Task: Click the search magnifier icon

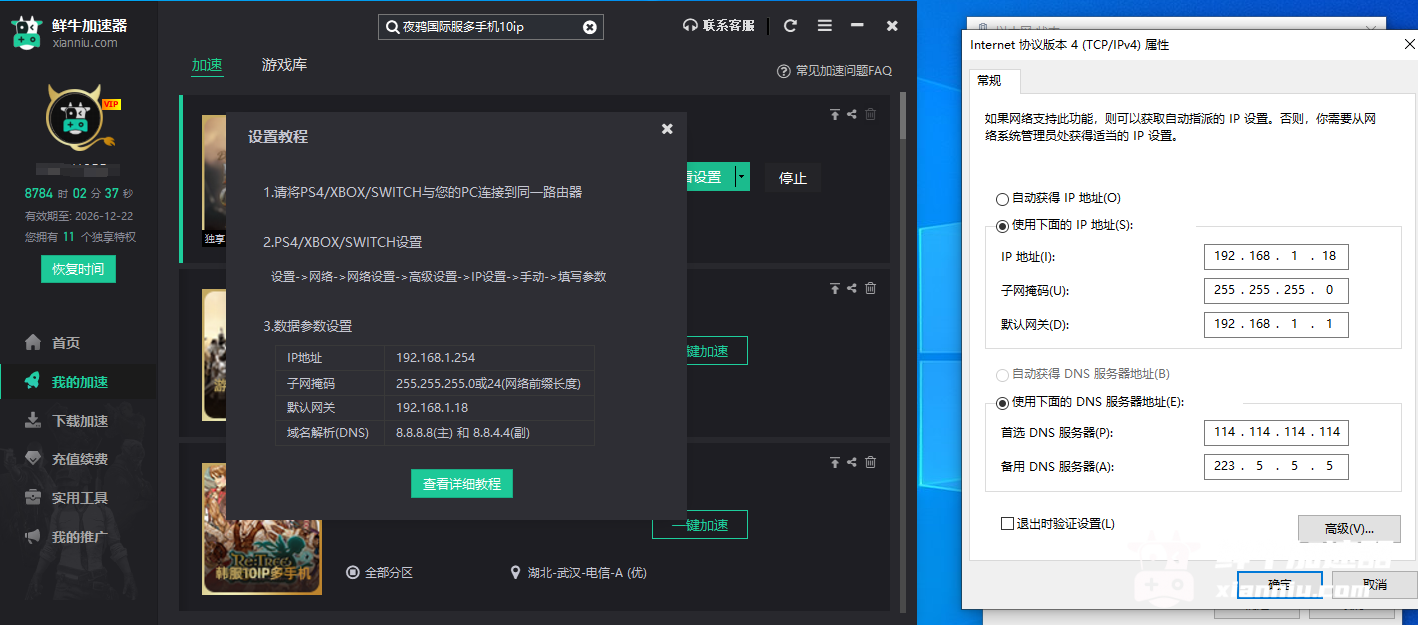Action: 391,27
